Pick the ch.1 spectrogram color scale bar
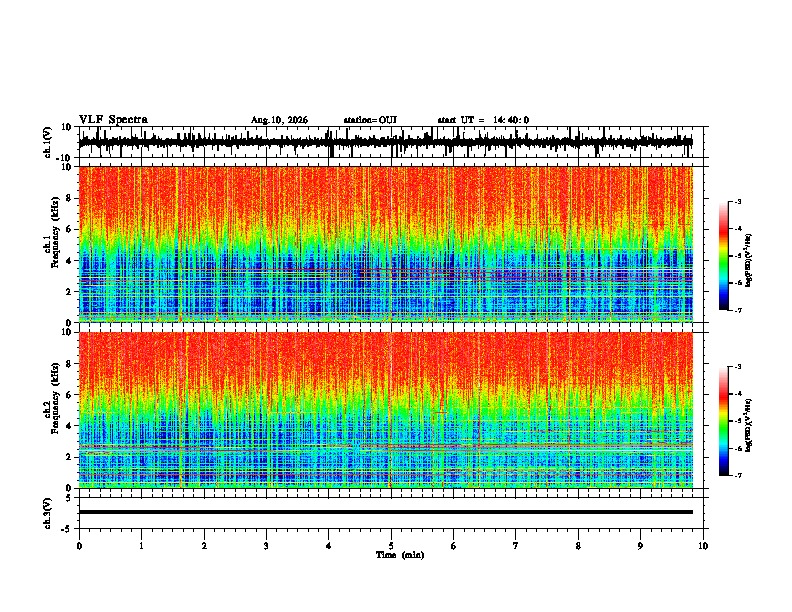Screen dimensions: 792x612 click(x=723, y=255)
